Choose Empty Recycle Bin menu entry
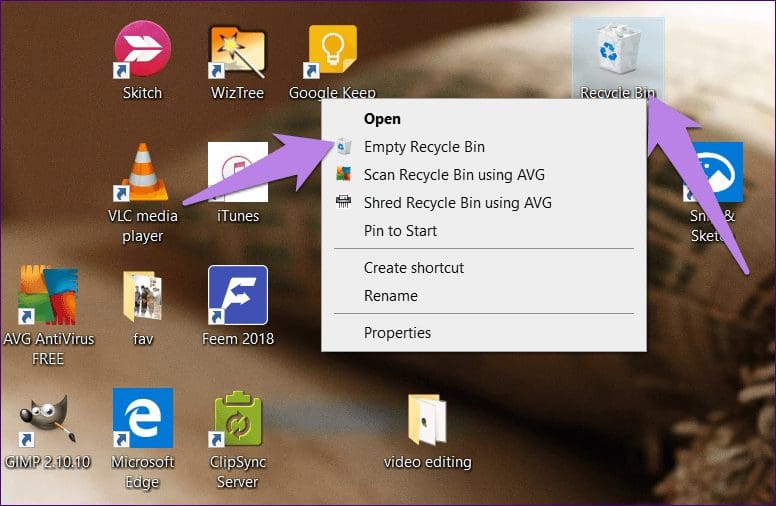The width and height of the screenshot is (776, 506). [x=424, y=147]
